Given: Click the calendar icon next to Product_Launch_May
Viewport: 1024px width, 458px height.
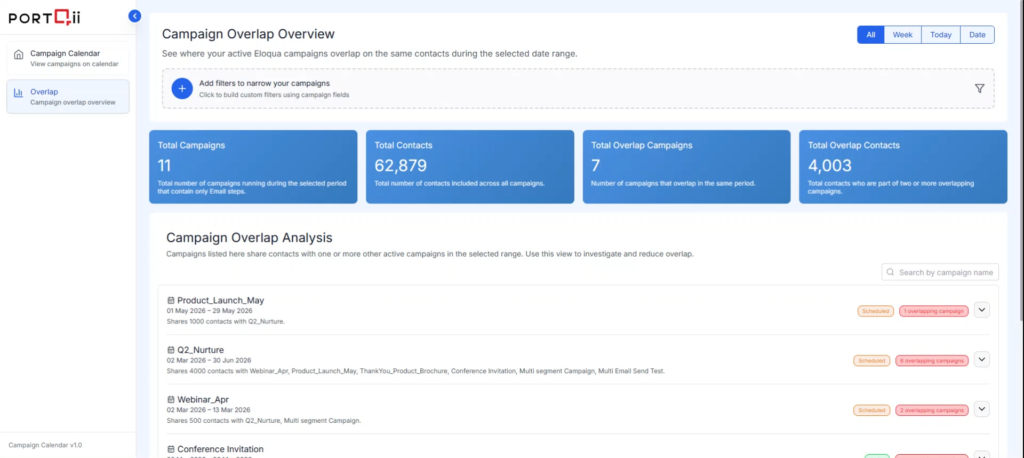Looking at the screenshot, I should (171, 300).
